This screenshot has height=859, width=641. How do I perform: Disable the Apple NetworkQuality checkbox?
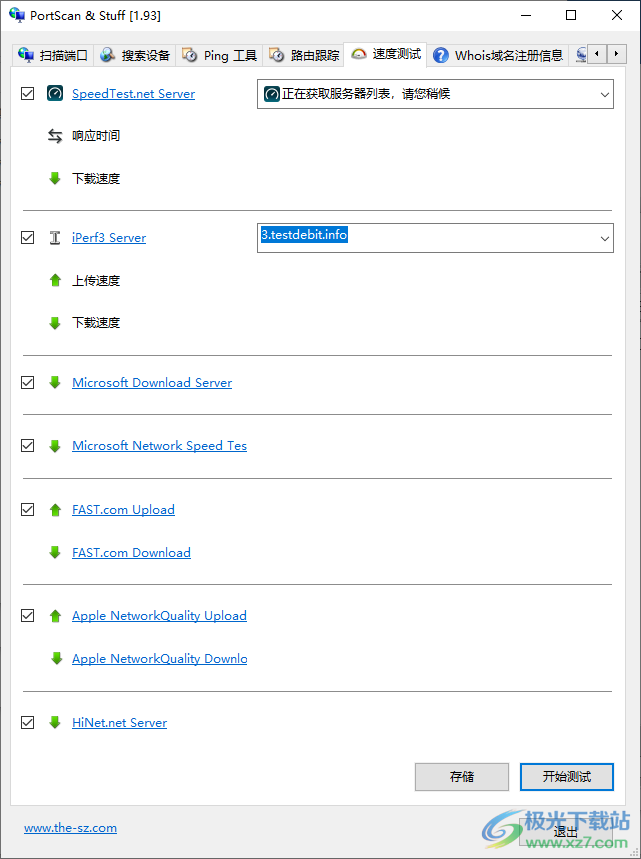pos(27,616)
